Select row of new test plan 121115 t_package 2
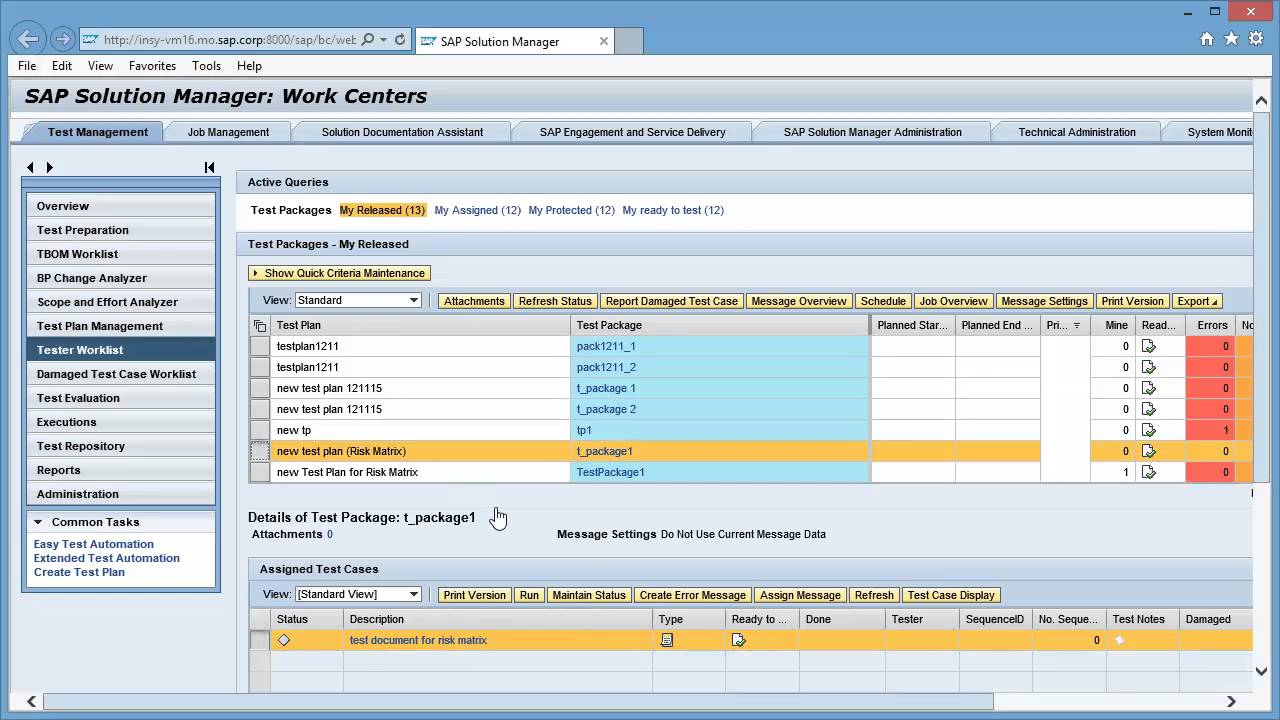1280x720 pixels. point(260,409)
